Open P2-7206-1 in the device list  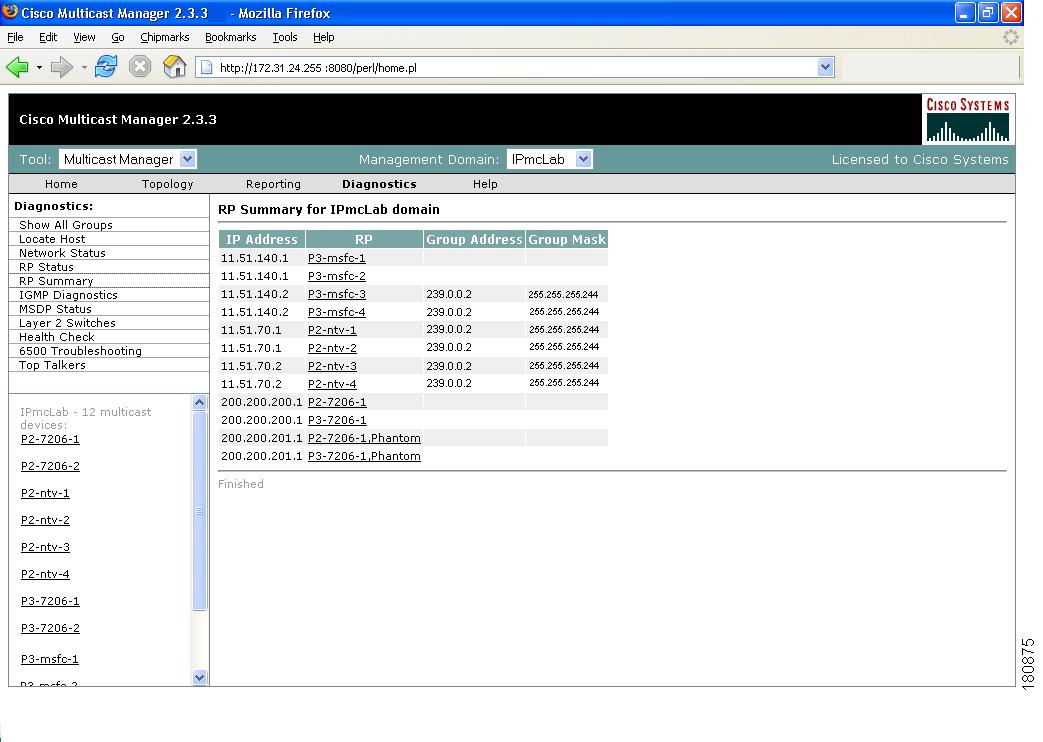coord(50,439)
